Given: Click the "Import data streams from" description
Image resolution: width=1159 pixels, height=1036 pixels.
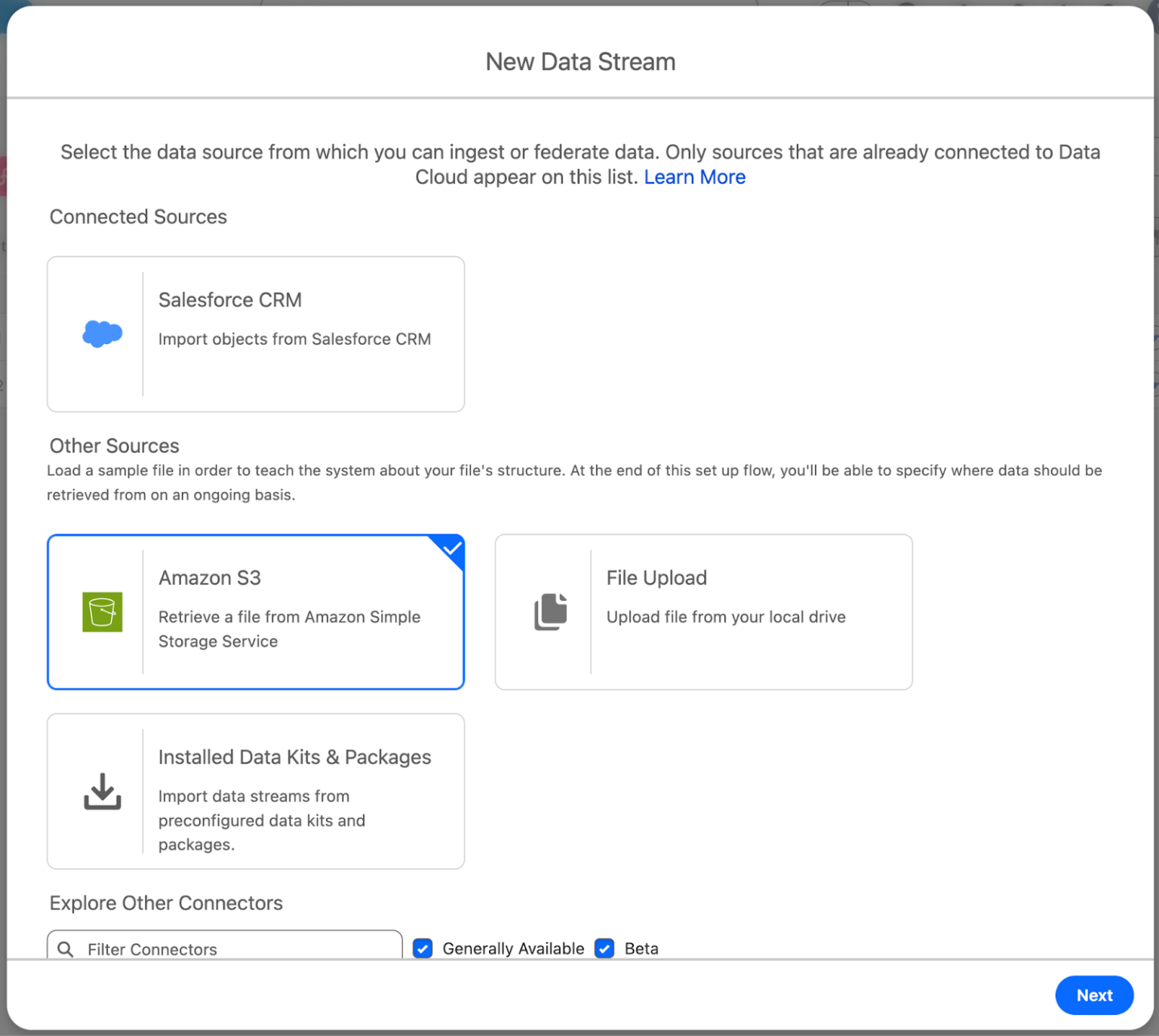Looking at the screenshot, I should tap(254, 797).
